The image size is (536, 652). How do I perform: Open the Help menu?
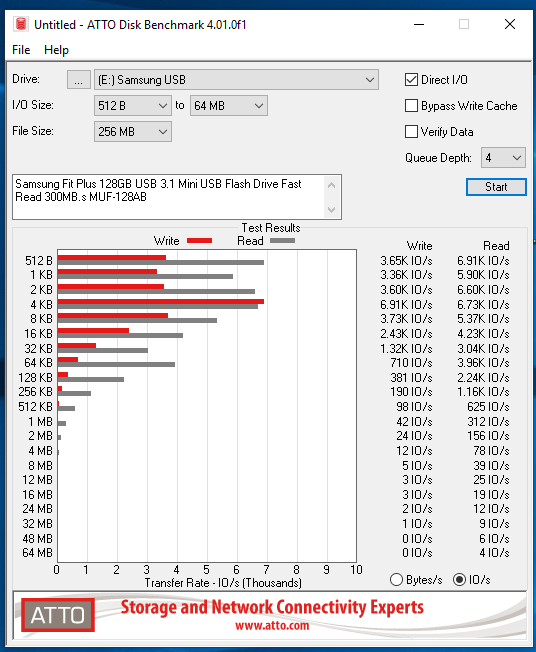pyautogui.click(x=56, y=50)
